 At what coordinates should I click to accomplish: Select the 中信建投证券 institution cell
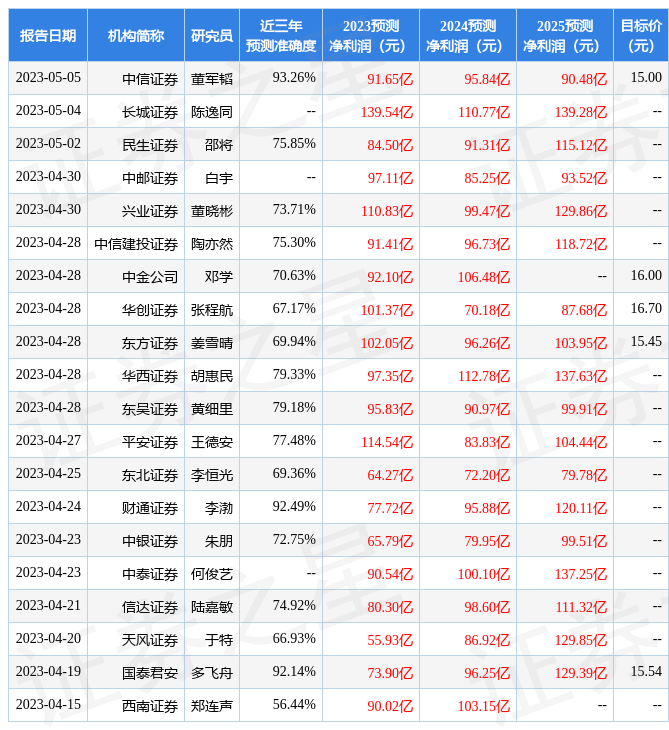tap(136, 244)
